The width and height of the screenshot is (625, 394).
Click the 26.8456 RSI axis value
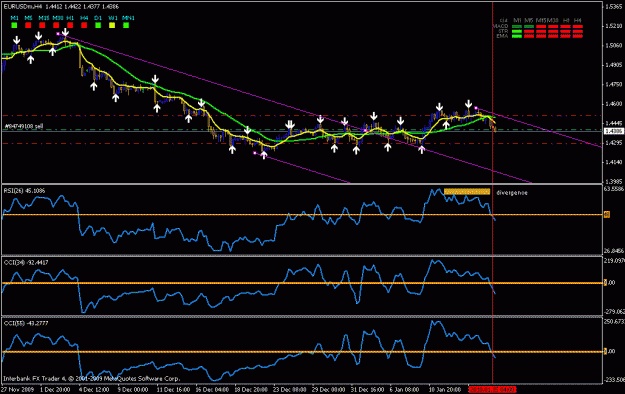tap(614, 251)
